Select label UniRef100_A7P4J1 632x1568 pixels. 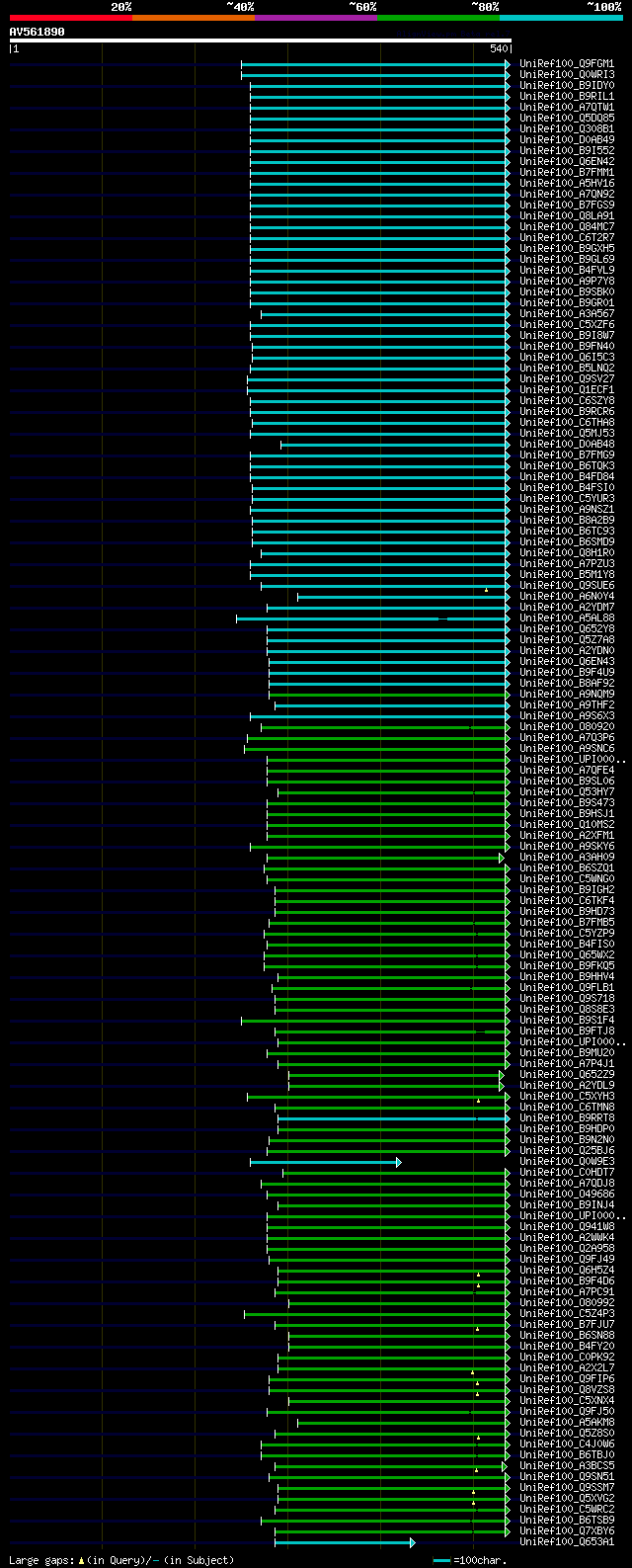(x=567, y=1064)
